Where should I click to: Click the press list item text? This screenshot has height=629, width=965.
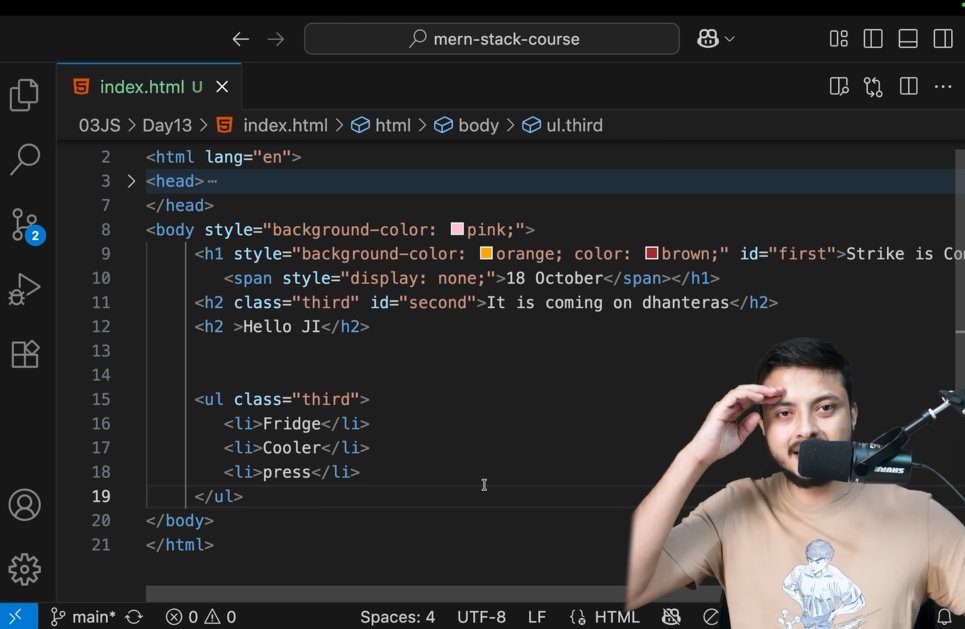pyautogui.click(x=287, y=472)
